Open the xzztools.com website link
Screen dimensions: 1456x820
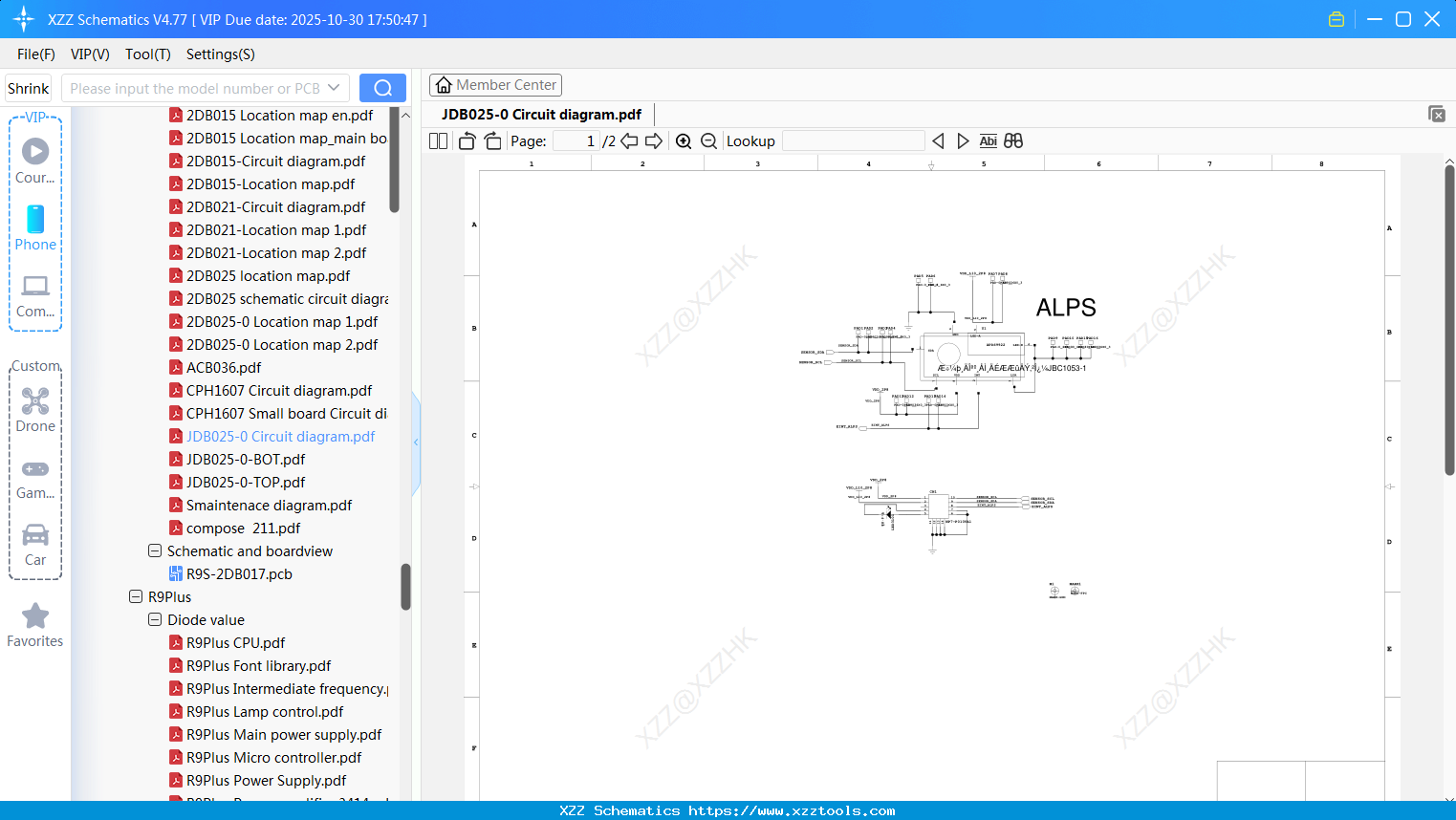[792, 810]
